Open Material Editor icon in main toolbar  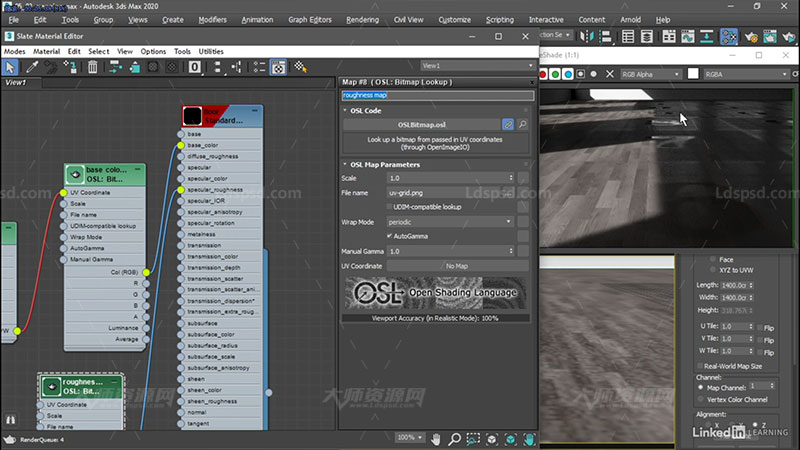pyautogui.click(x=729, y=37)
